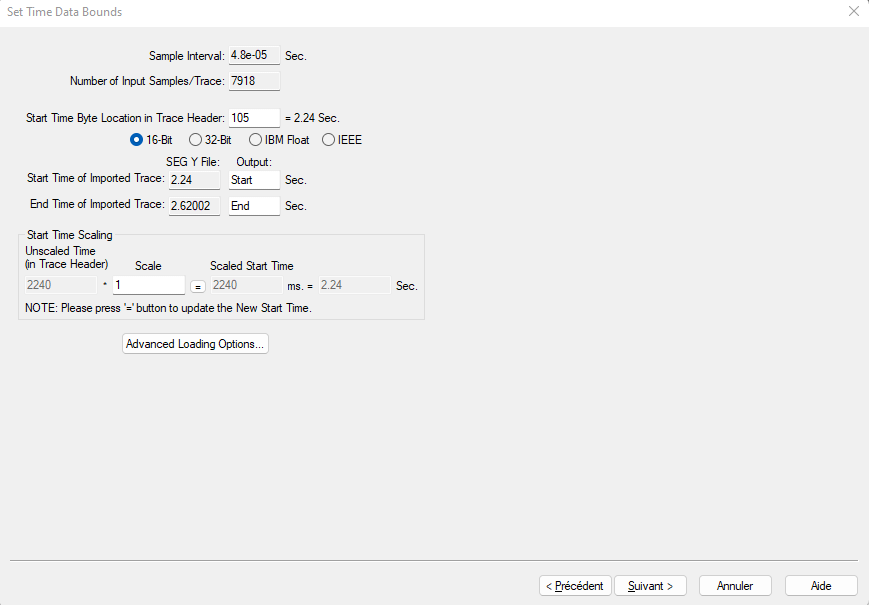This screenshot has height=605, width=869.
Task: Pick the IEEE radio option
Action: 329,140
